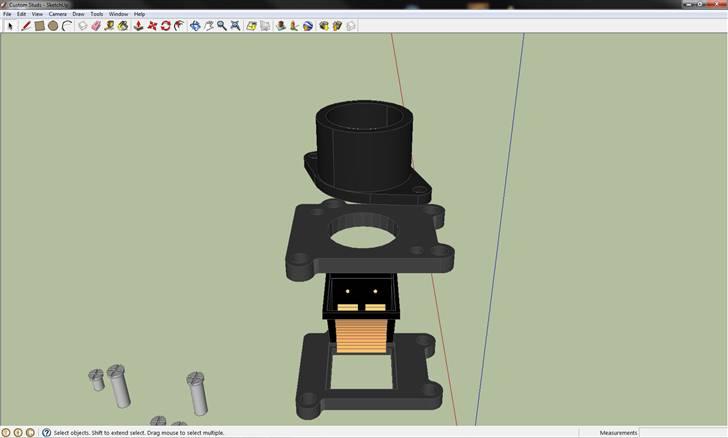The height and width of the screenshot is (438, 728).
Task: Activate the Orbit camera tool
Action: pos(194,26)
